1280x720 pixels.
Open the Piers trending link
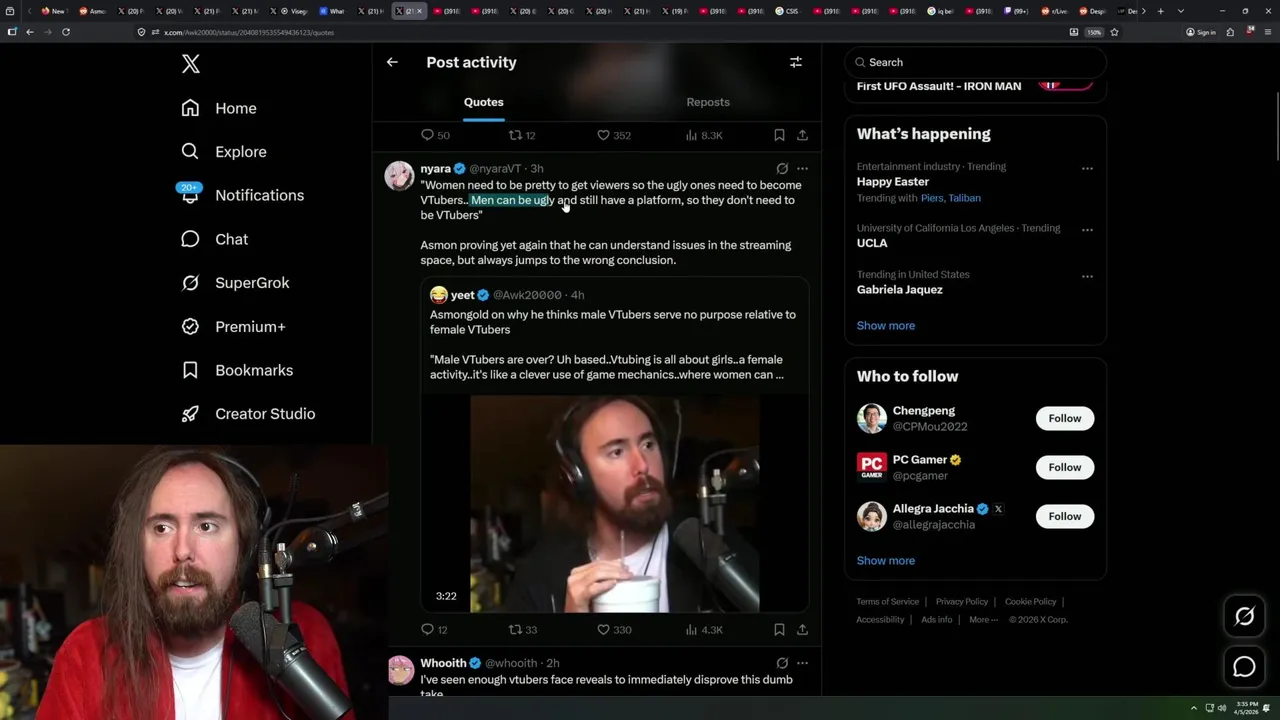tap(932, 198)
